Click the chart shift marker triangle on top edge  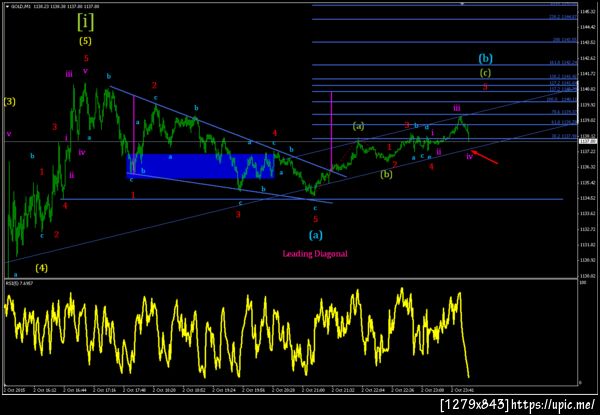pyautogui.click(x=462, y=3)
